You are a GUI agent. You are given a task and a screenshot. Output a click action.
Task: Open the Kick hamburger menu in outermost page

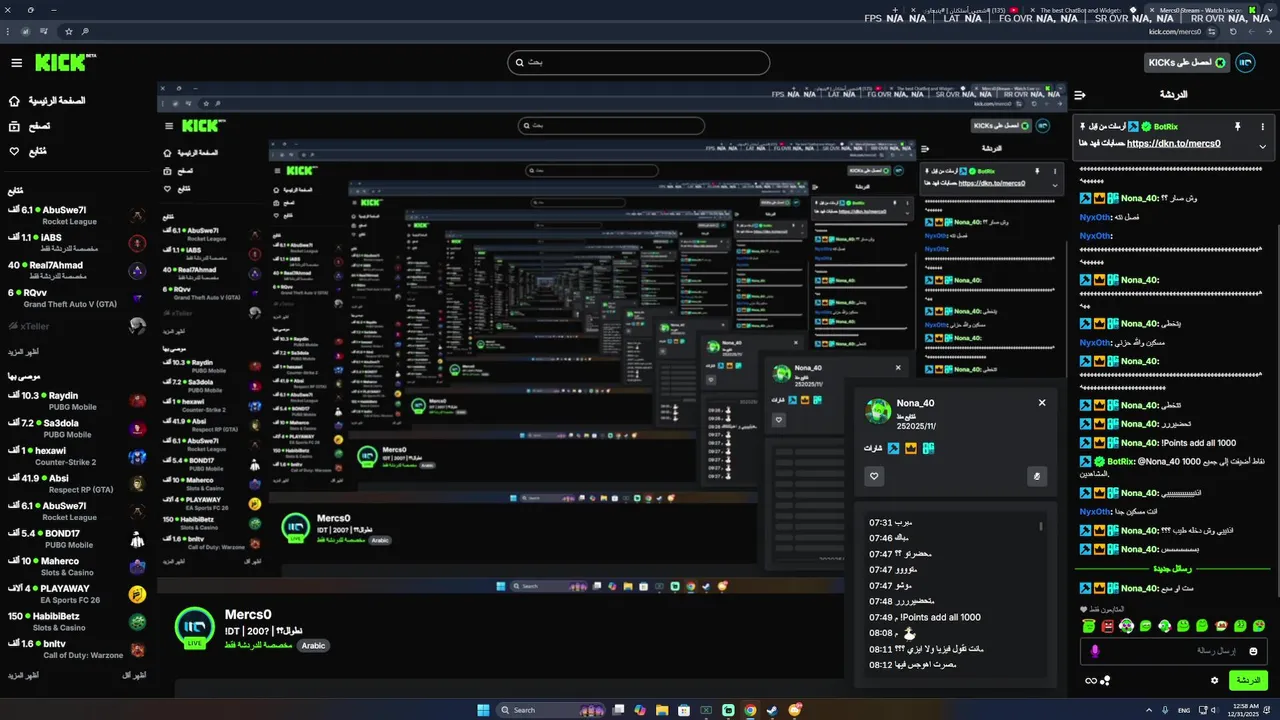coord(16,63)
